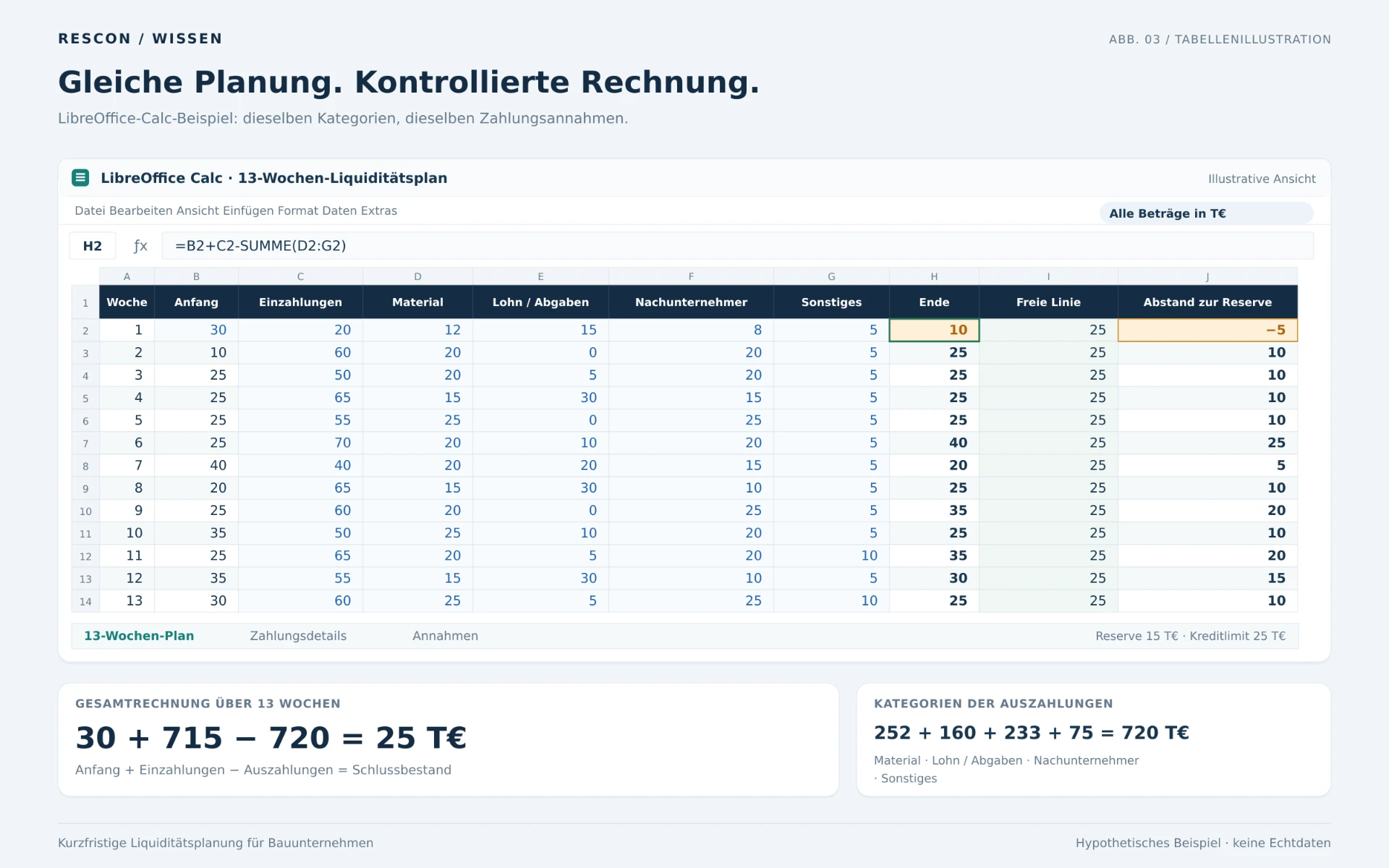Click the 30 + 715 − 720 = 25 T€ total

271,738
